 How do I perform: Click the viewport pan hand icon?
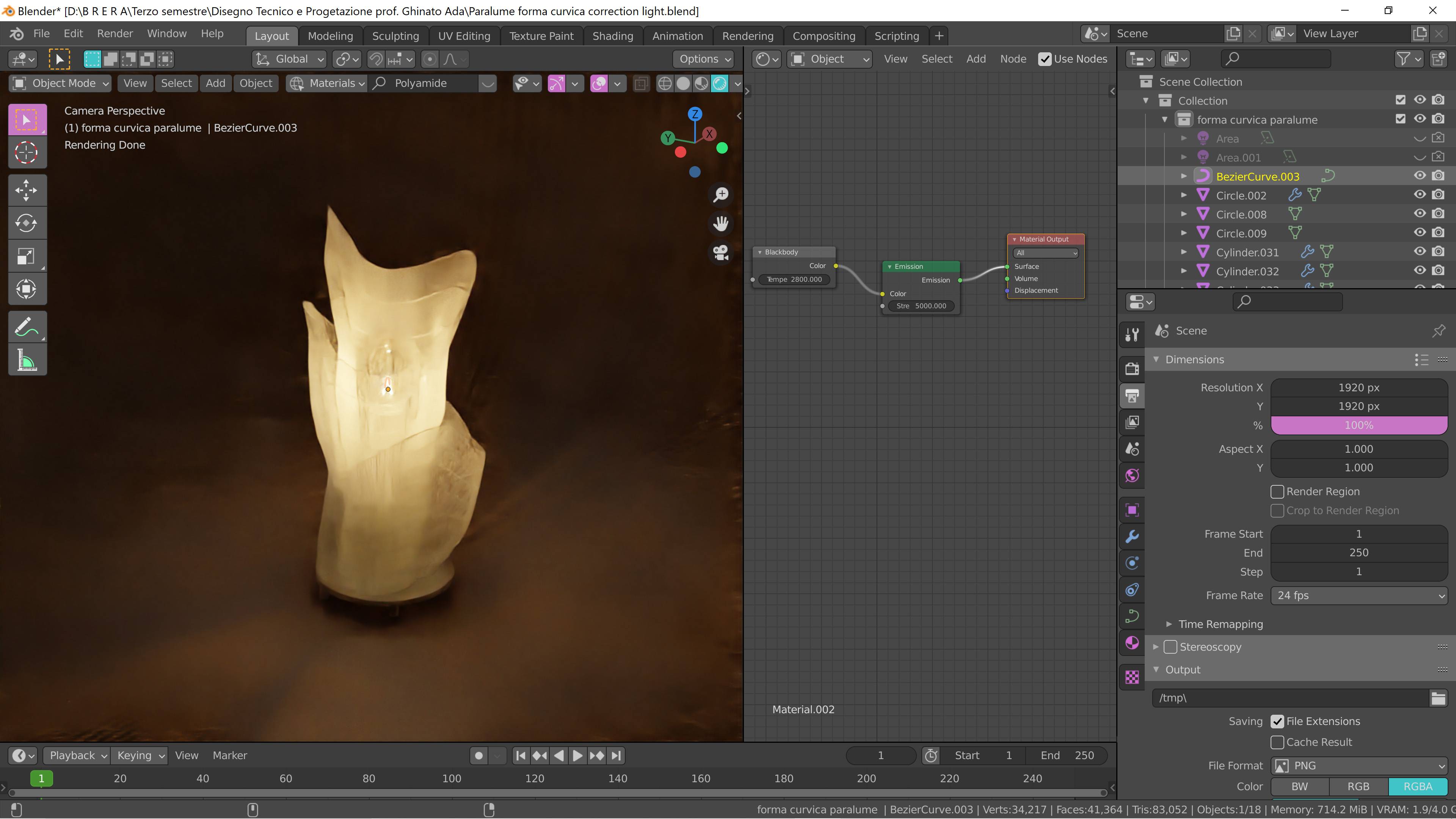pos(721,224)
